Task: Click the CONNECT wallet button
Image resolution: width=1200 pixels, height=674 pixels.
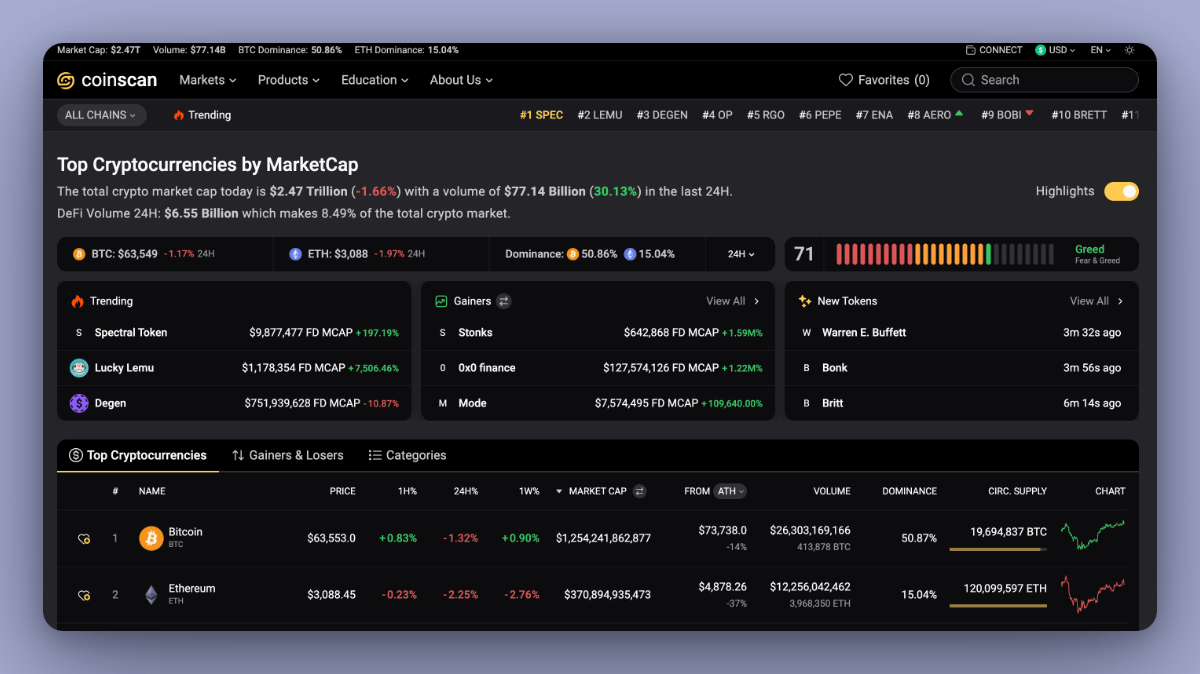Action: [994, 50]
